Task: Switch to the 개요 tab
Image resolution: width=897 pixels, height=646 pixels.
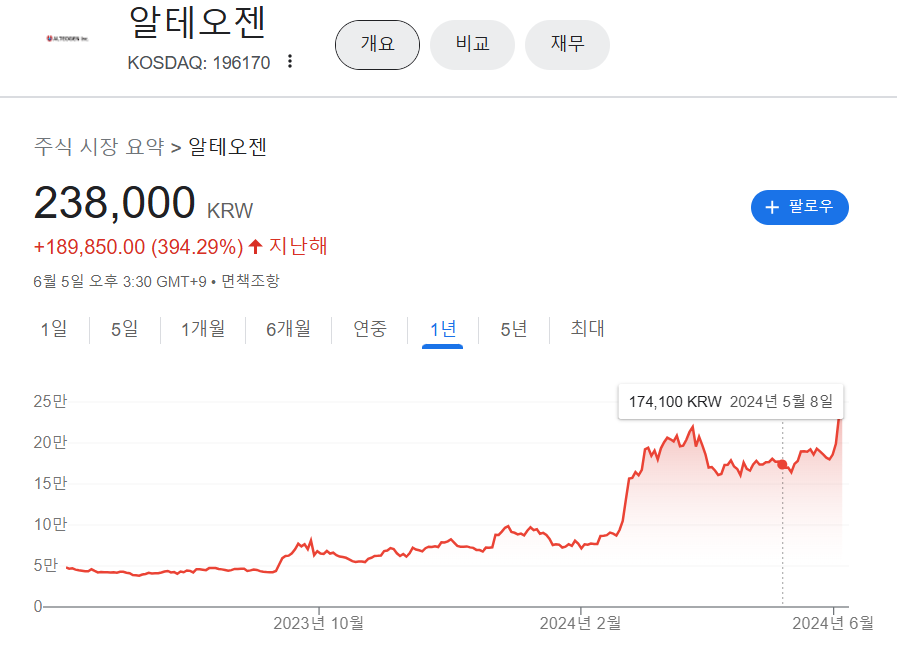Action: click(377, 45)
